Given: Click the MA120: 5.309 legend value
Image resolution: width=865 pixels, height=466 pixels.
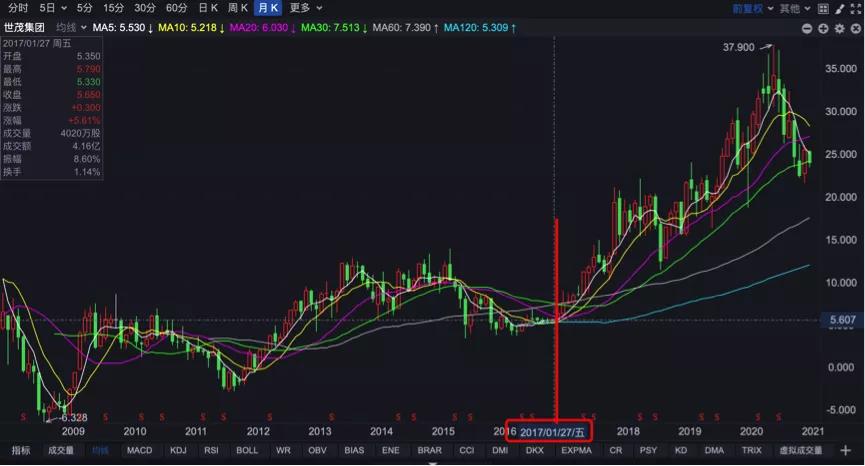Looking at the screenshot, I should [x=476, y=28].
